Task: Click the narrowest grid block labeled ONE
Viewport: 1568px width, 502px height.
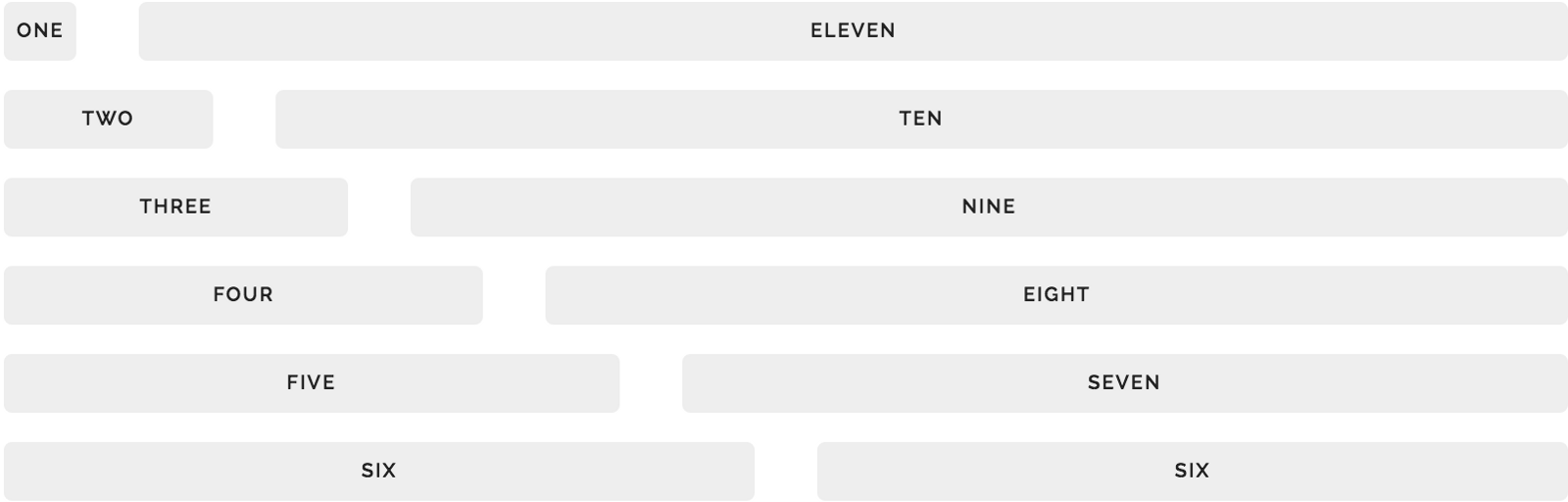Action: click(40, 31)
